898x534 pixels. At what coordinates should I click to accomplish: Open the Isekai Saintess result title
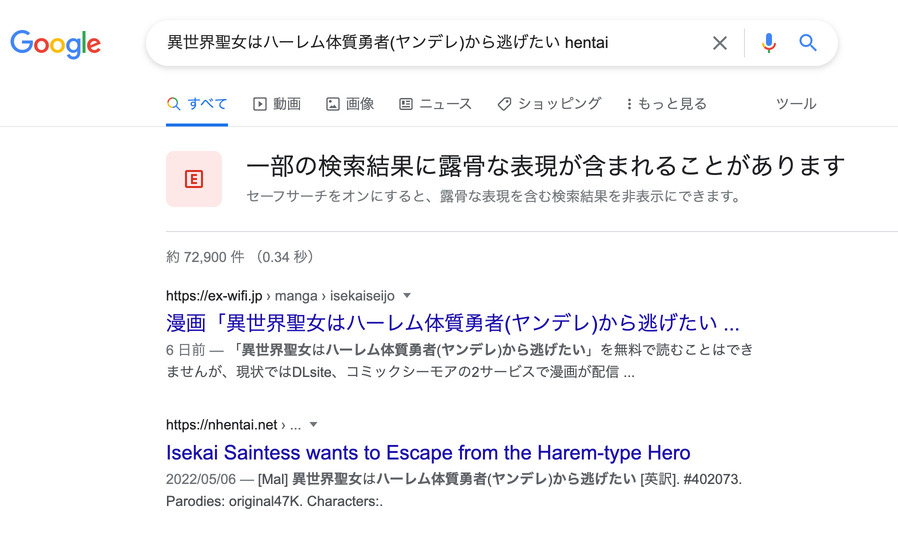tap(428, 453)
